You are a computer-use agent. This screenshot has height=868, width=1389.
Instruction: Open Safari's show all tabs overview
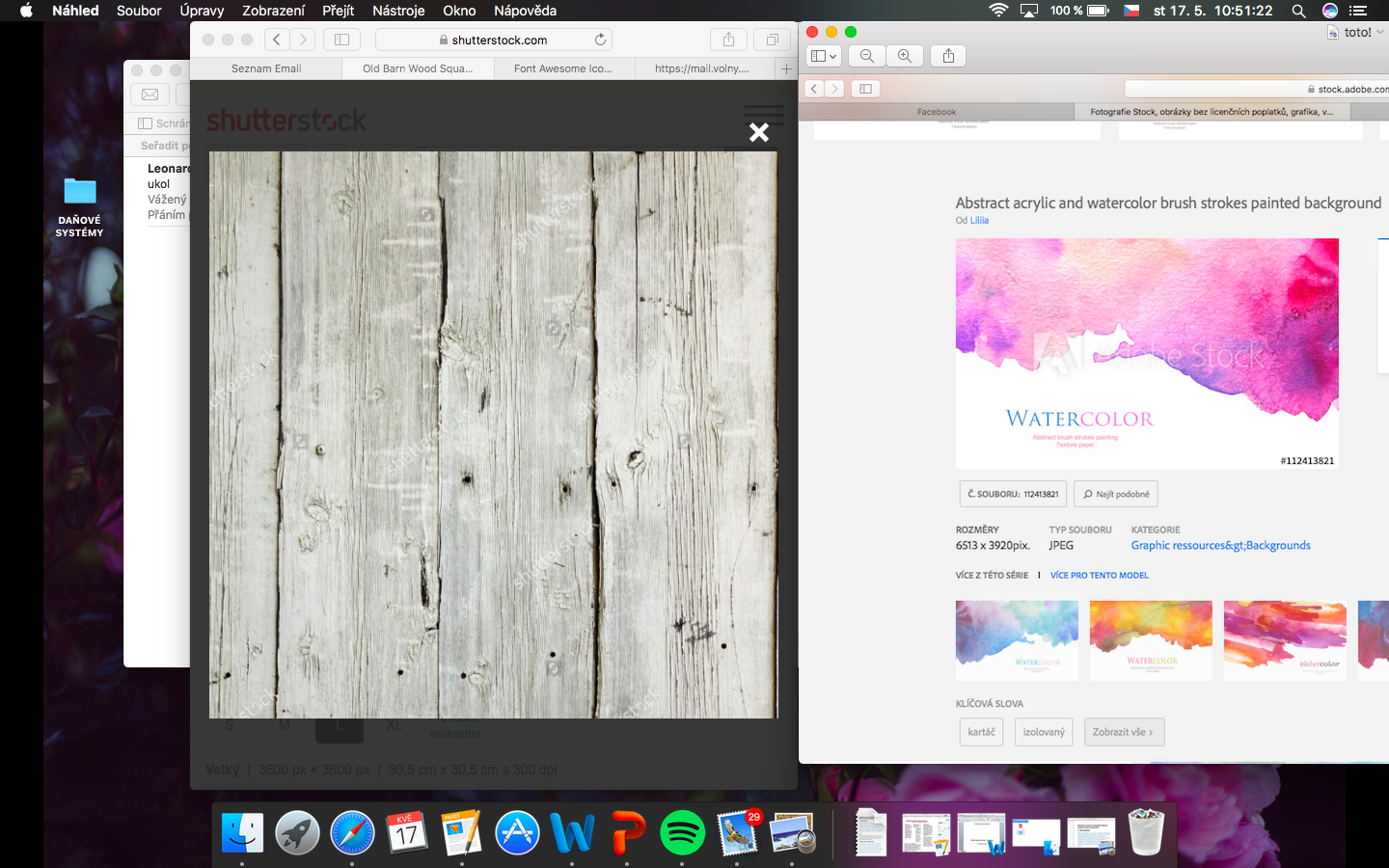[x=772, y=40]
